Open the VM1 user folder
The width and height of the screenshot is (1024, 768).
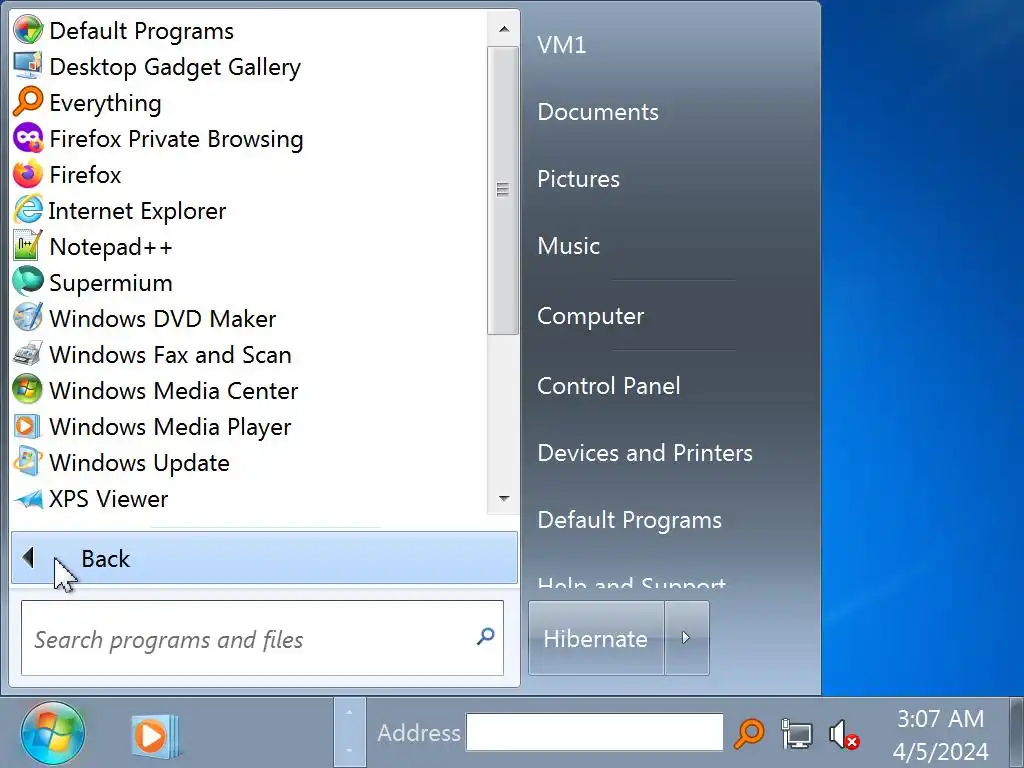(x=562, y=45)
